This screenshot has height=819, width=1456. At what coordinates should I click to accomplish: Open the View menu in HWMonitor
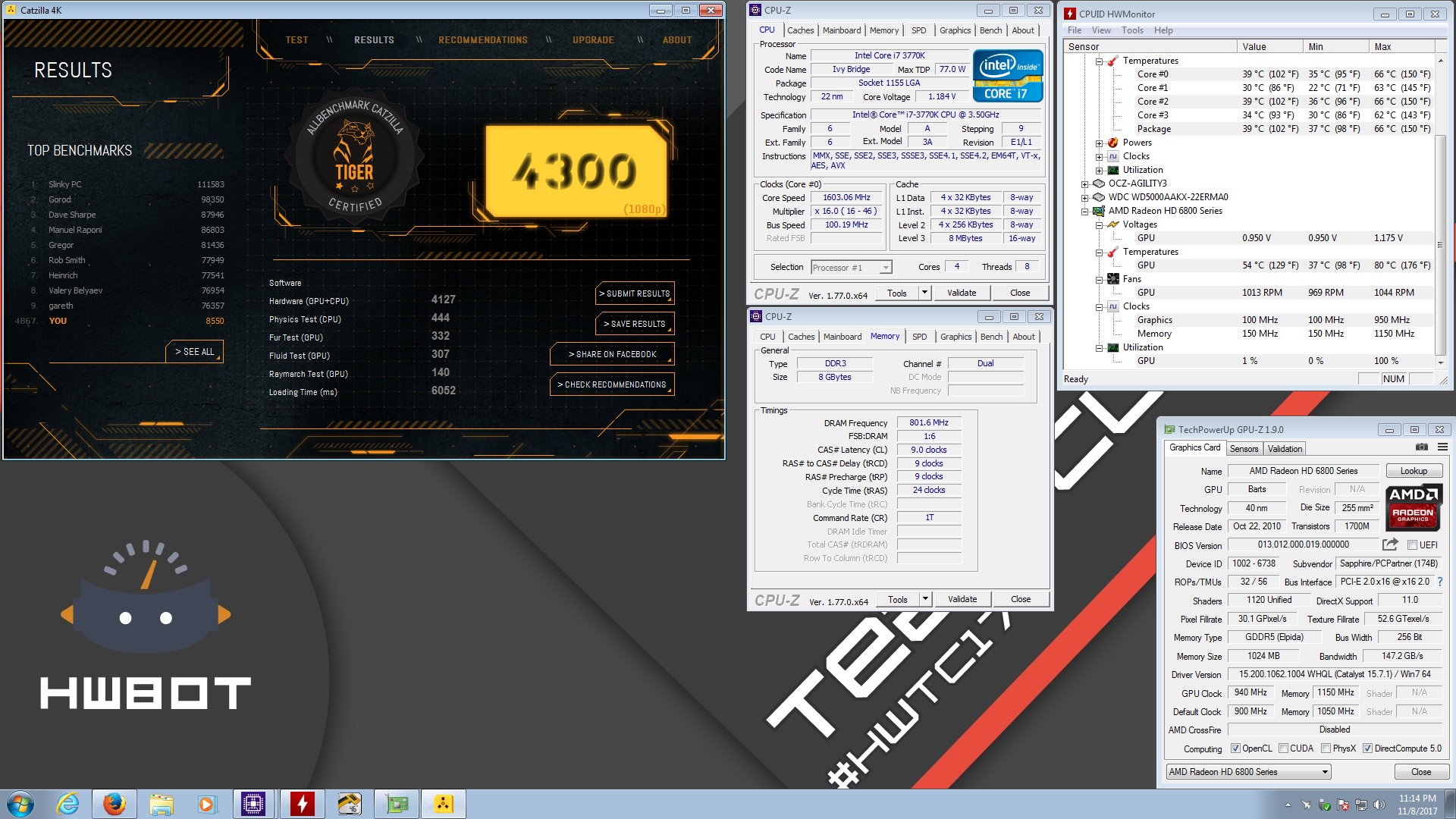[1101, 30]
